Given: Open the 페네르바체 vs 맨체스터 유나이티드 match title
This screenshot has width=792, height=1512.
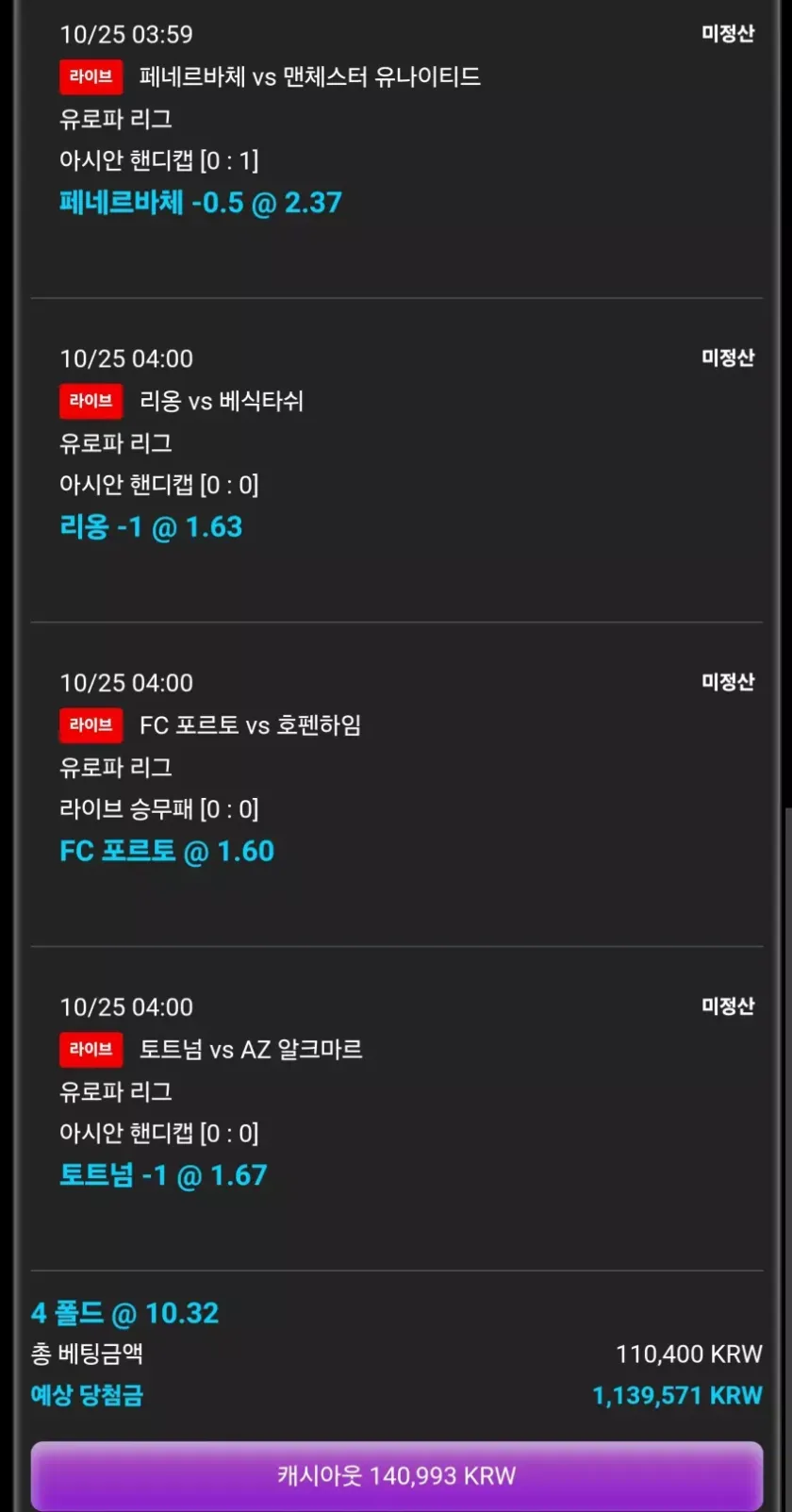Looking at the screenshot, I should [309, 76].
